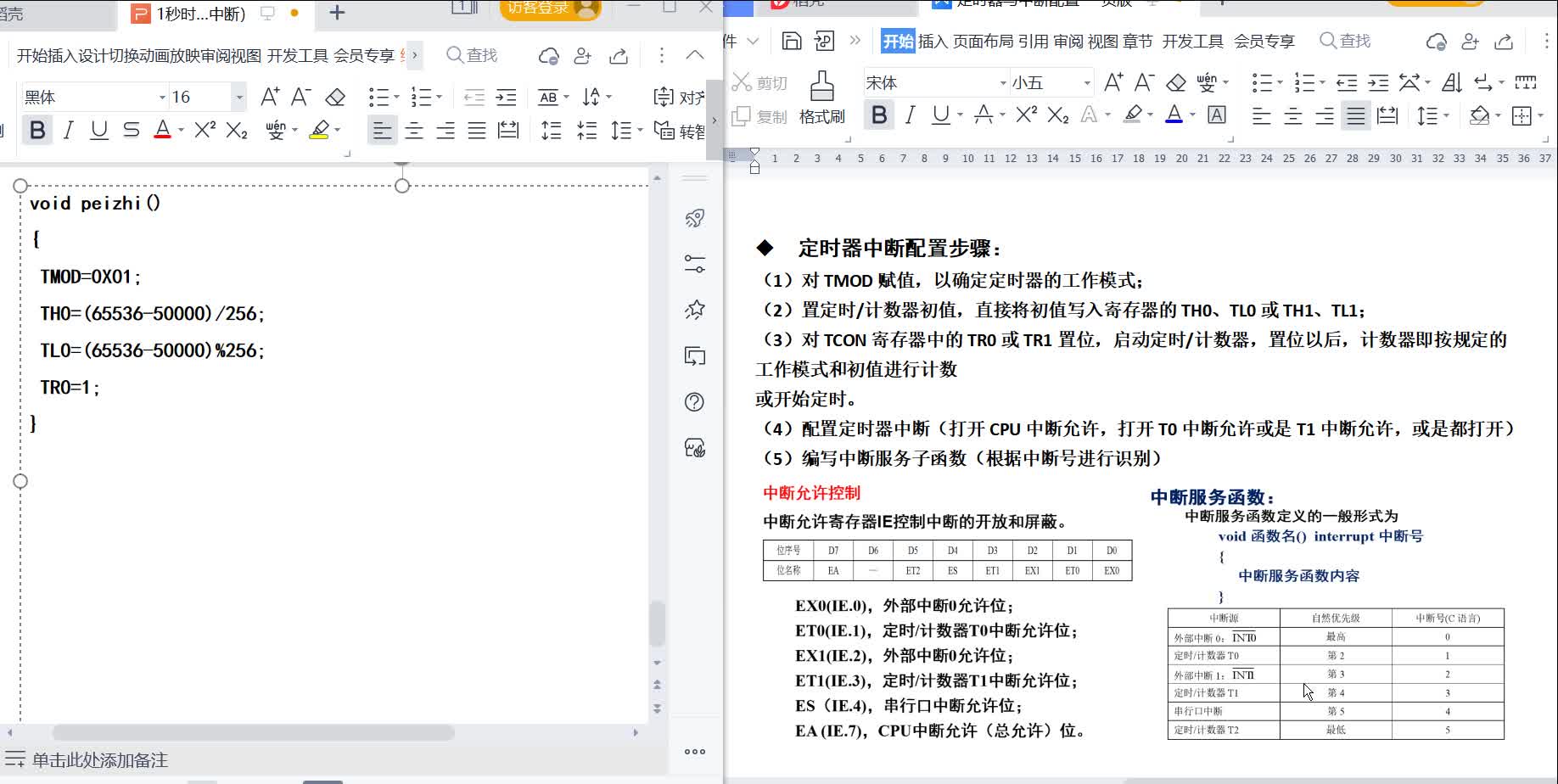Increase indent in presentation toolbar
Image resolution: width=1558 pixels, height=784 pixels.
coord(506,97)
